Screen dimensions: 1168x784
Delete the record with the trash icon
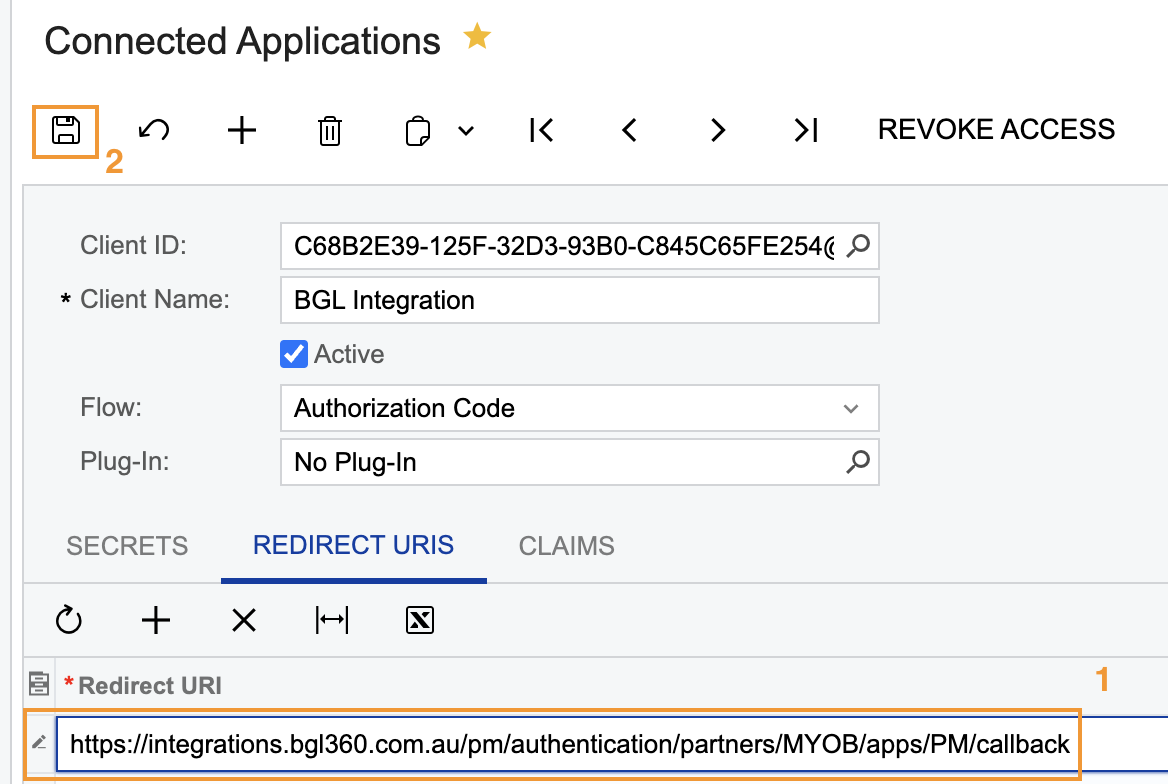(330, 130)
